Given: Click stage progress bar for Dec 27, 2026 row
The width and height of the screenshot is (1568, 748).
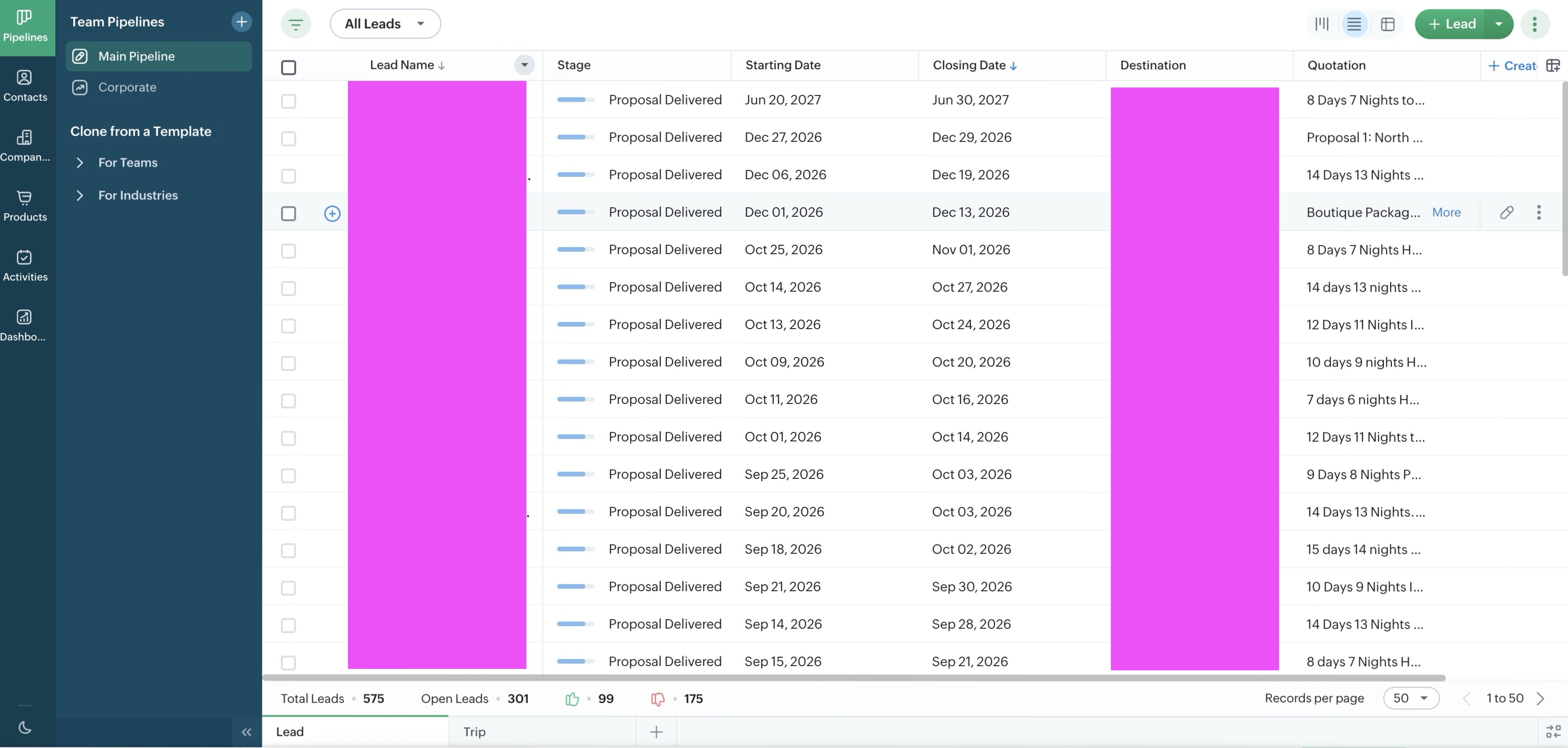Looking at the screenshot, I should point(575,138).
